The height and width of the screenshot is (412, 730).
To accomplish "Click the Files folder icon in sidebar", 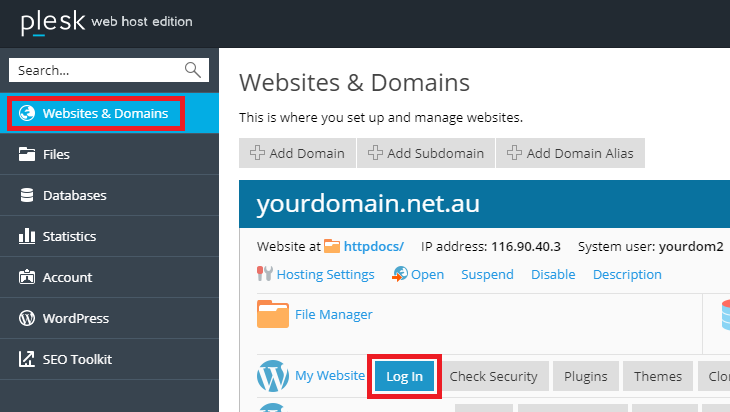I will point(27,154).
